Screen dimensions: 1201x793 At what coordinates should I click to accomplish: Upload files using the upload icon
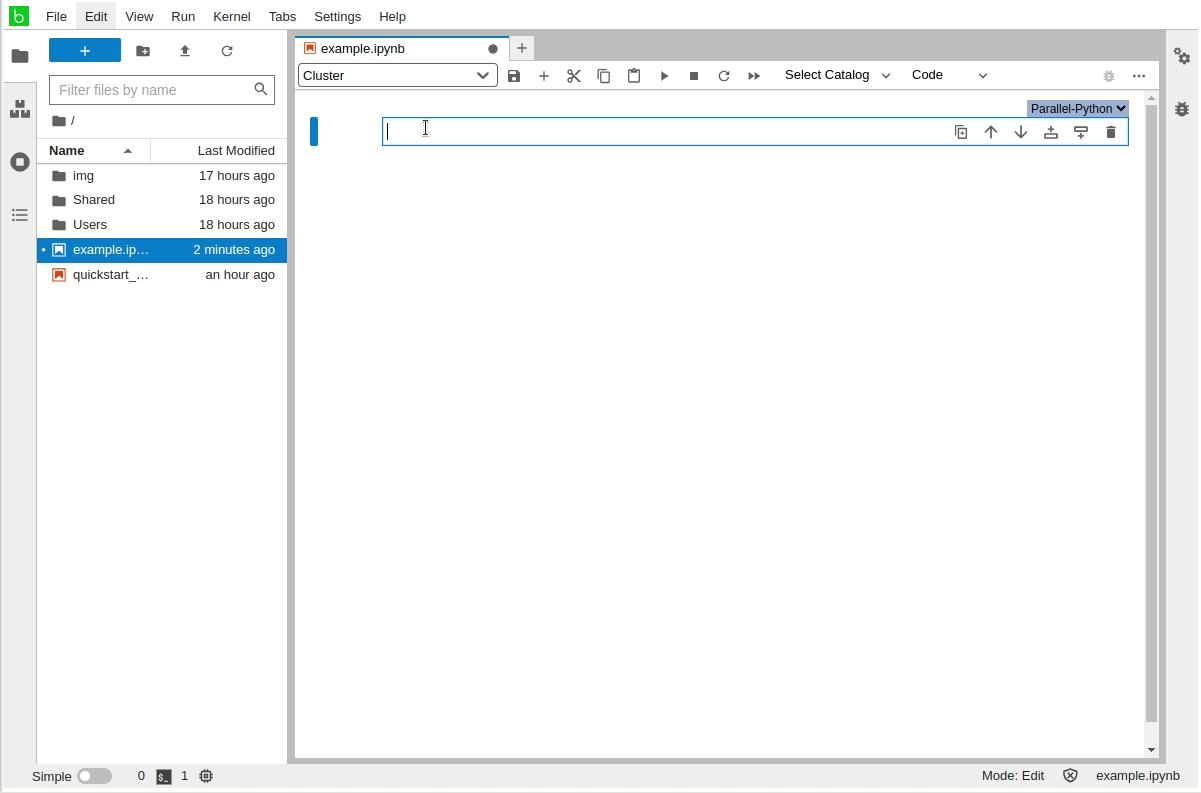185,51
